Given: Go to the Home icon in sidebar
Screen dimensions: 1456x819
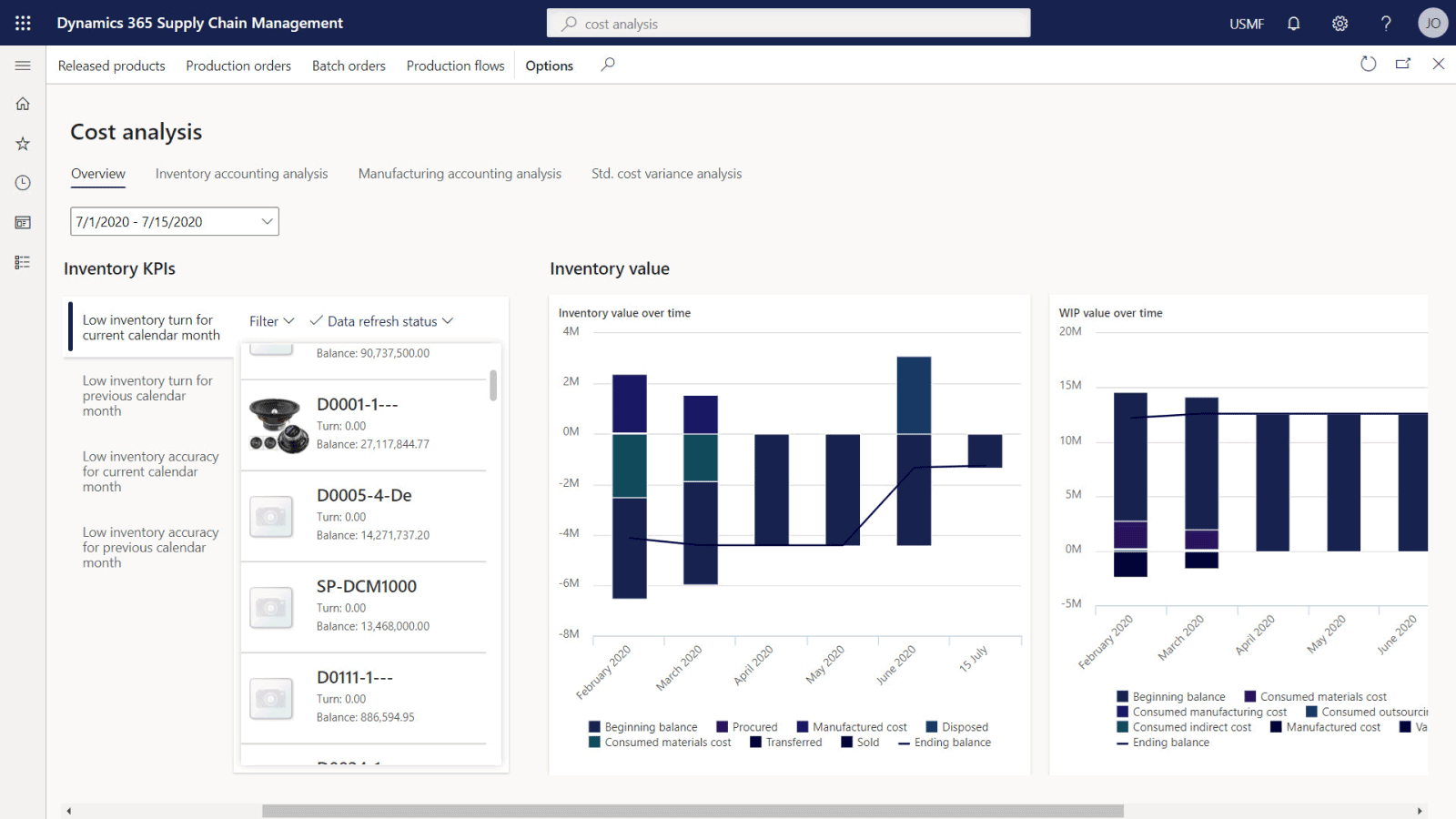Looking at the screenshot, I should tap(23, 104).
